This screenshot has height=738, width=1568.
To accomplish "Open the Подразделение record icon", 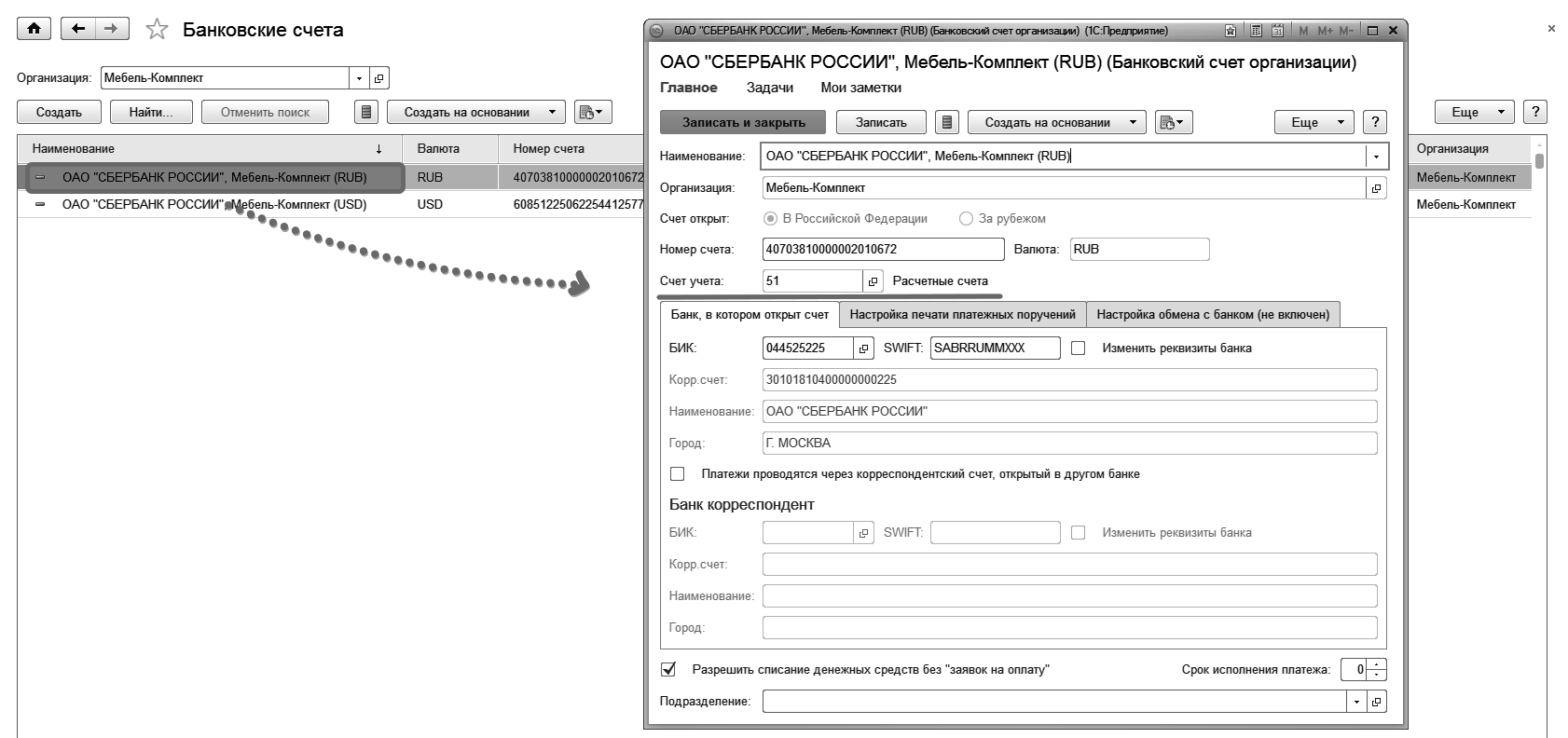I will point(1376,702).
